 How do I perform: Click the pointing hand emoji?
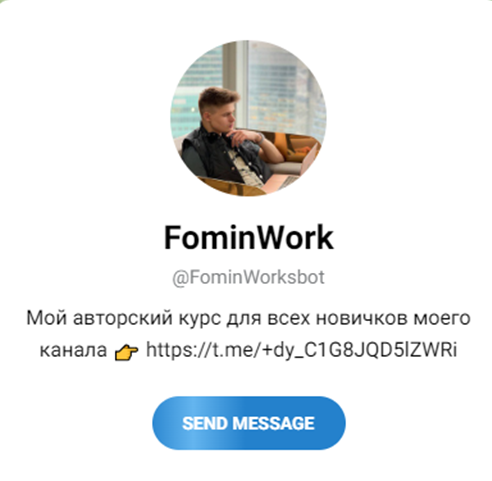coord(126,353)
